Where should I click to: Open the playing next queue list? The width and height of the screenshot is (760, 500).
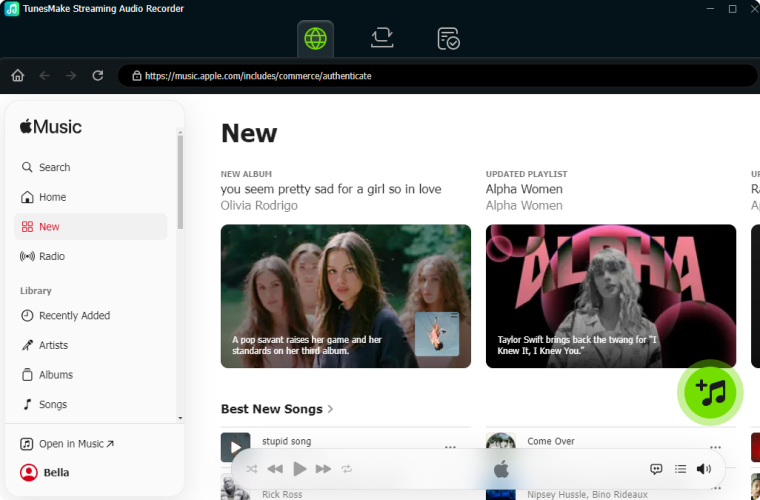[x=681, y=469]
